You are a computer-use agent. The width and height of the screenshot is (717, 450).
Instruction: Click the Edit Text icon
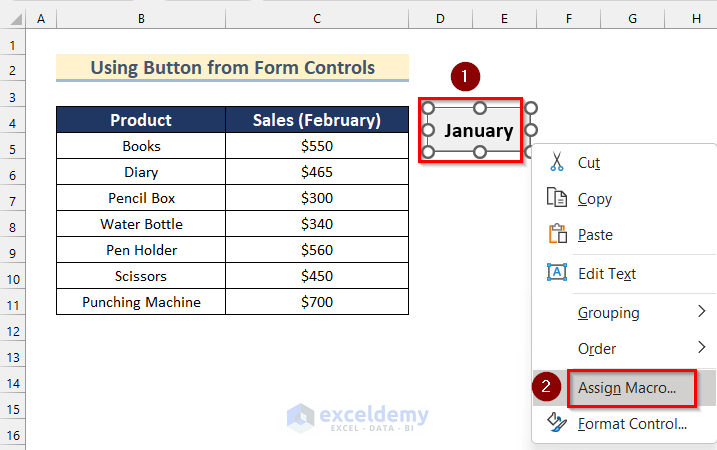(x=557, y=273)
